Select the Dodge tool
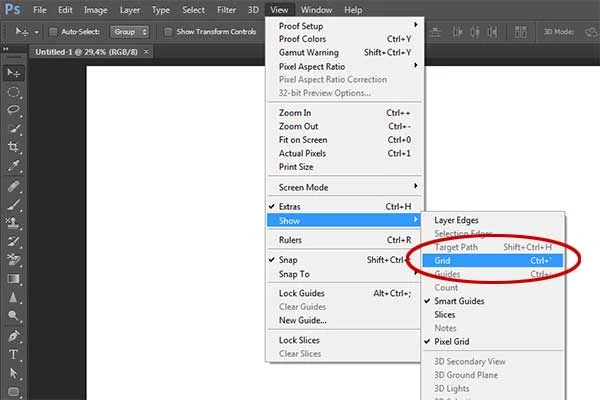This screenshot has height=400, width=600. pos(14,316)
